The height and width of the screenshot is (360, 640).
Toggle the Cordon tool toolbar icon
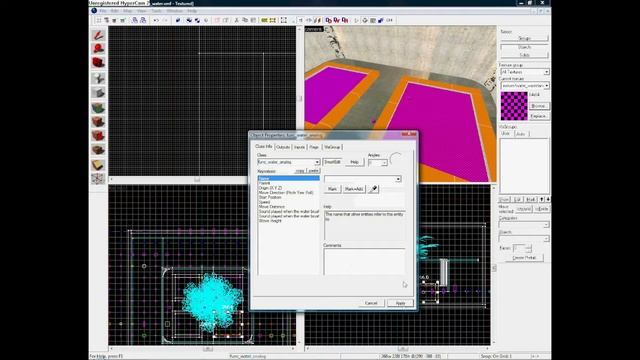[264, 20]
